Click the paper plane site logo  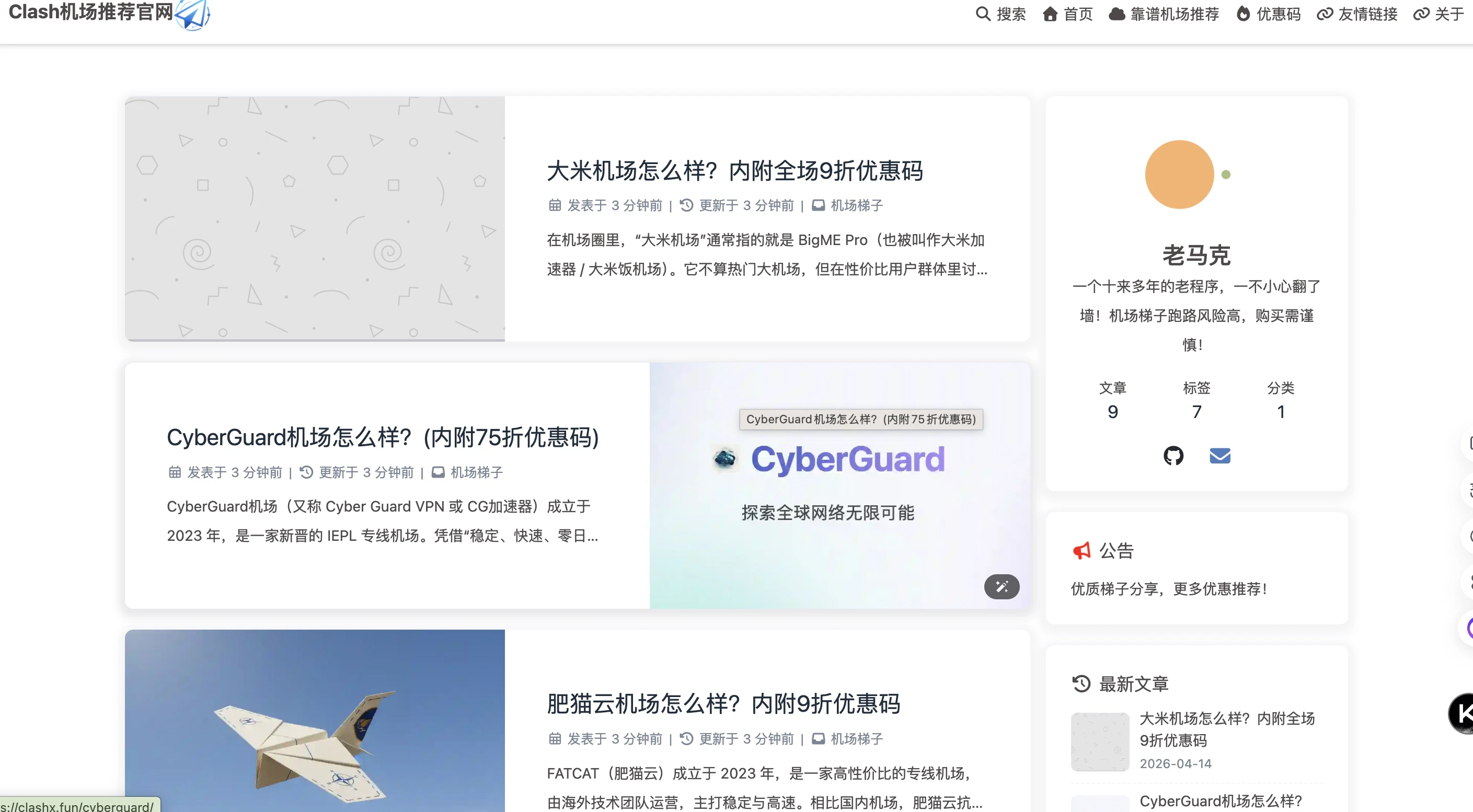pos(193,15)
